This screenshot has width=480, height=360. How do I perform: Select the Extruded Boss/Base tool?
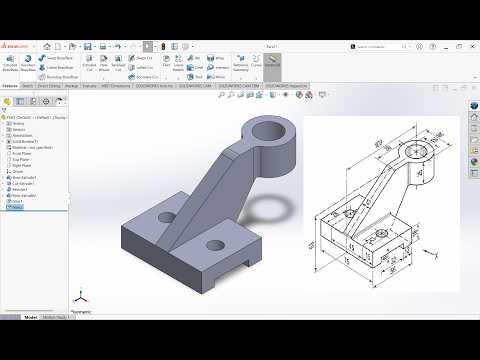pos(10,63)
